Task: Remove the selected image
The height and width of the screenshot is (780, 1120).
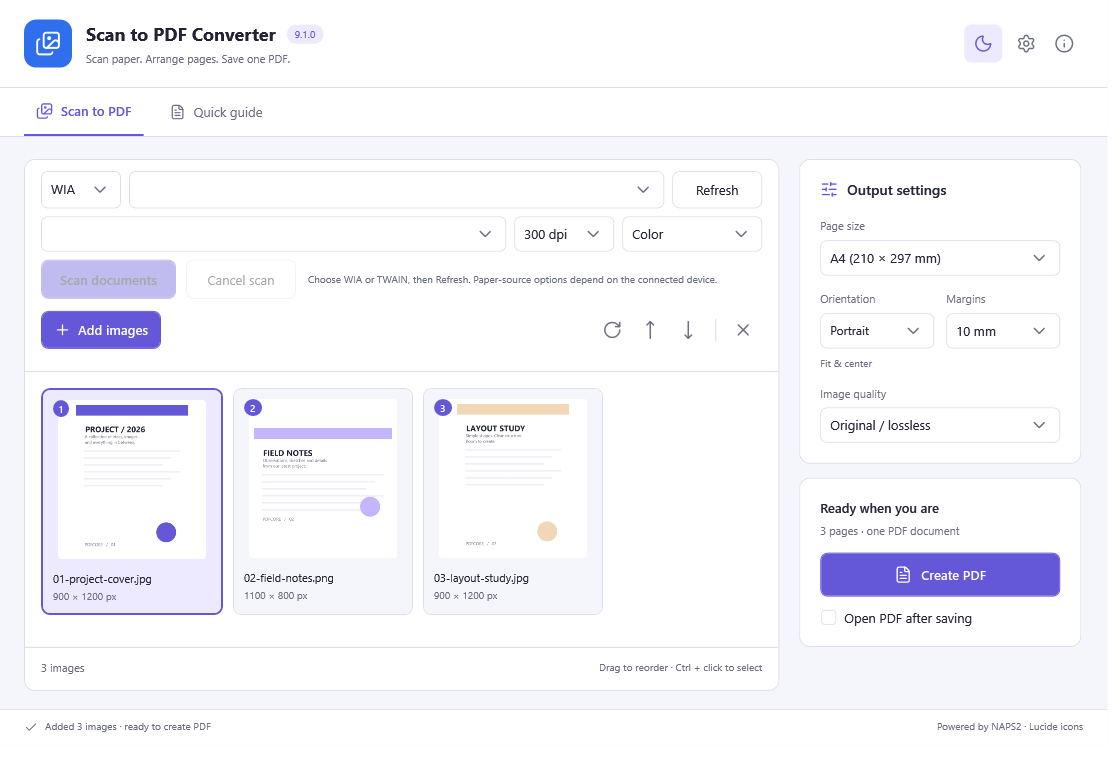Action: 743,330
